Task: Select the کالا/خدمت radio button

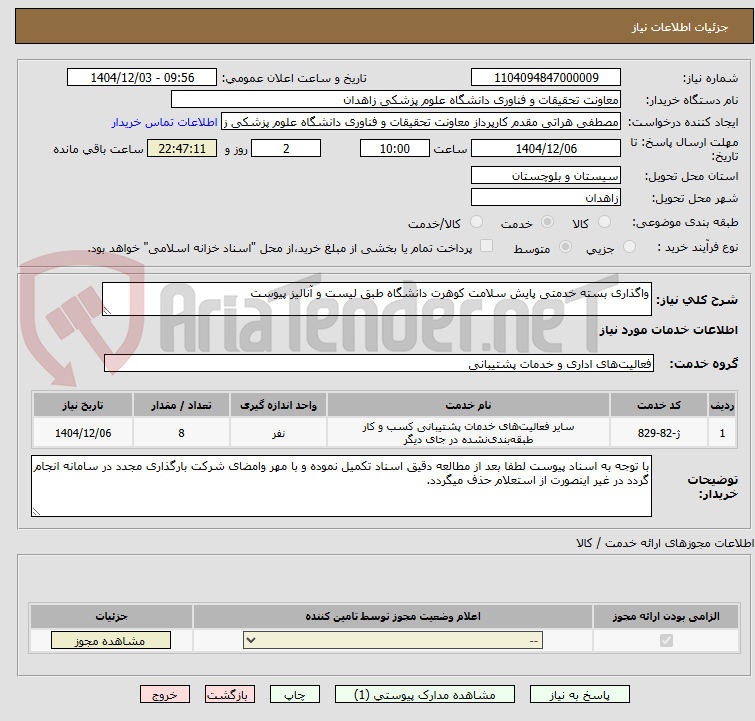Action: click(x=476, y=222)
